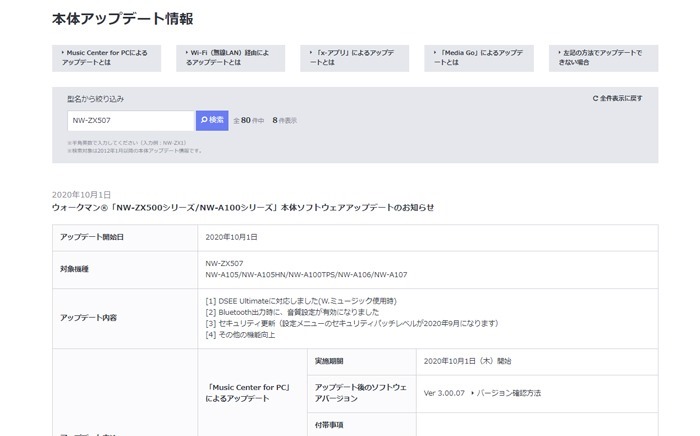Open the バージョン確認方法 link

click(x=506, y=393)
